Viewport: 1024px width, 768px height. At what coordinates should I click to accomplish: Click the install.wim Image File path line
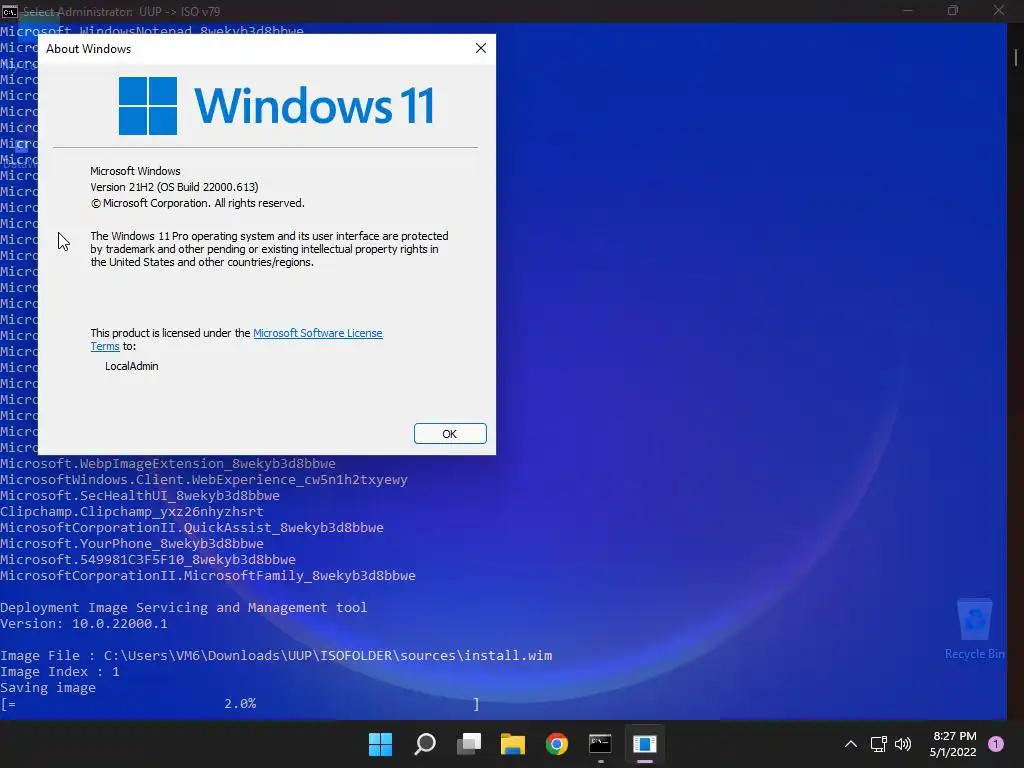tap(276, 656)
